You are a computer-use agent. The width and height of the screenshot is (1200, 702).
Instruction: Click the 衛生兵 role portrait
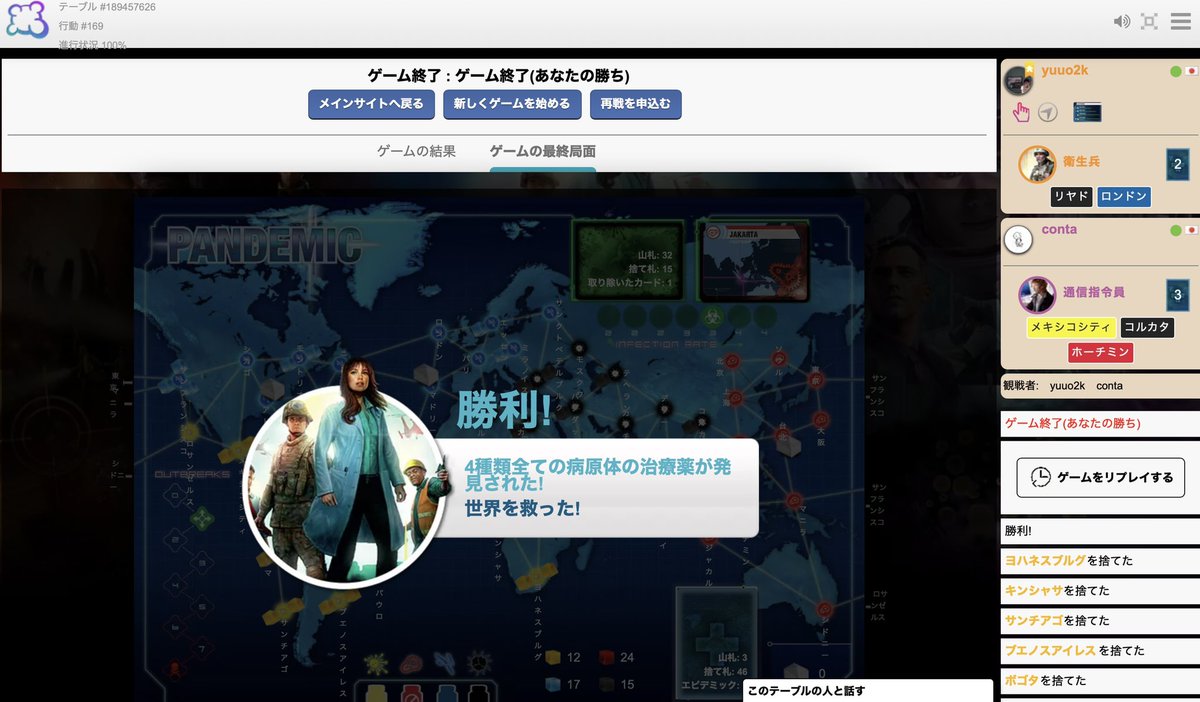(x=1037, y=164)
